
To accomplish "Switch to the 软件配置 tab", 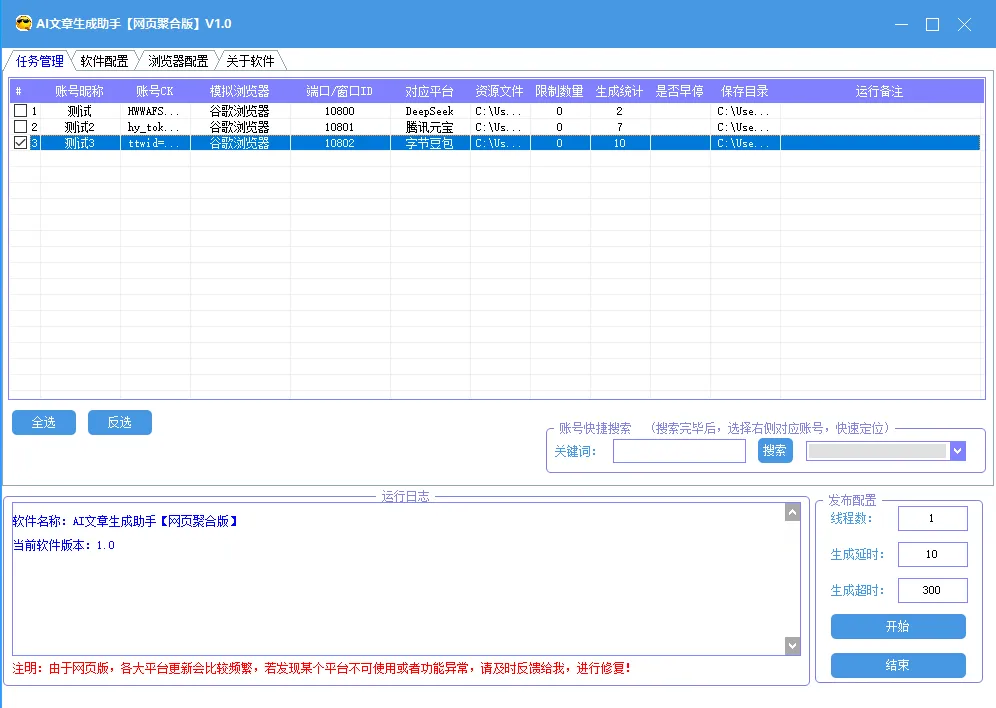I will tap(104, 61).
